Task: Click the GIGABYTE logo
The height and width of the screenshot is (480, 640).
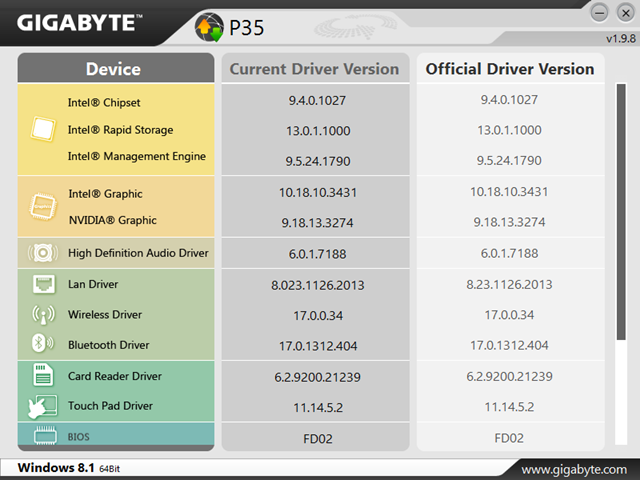Action: click(80, 22)
